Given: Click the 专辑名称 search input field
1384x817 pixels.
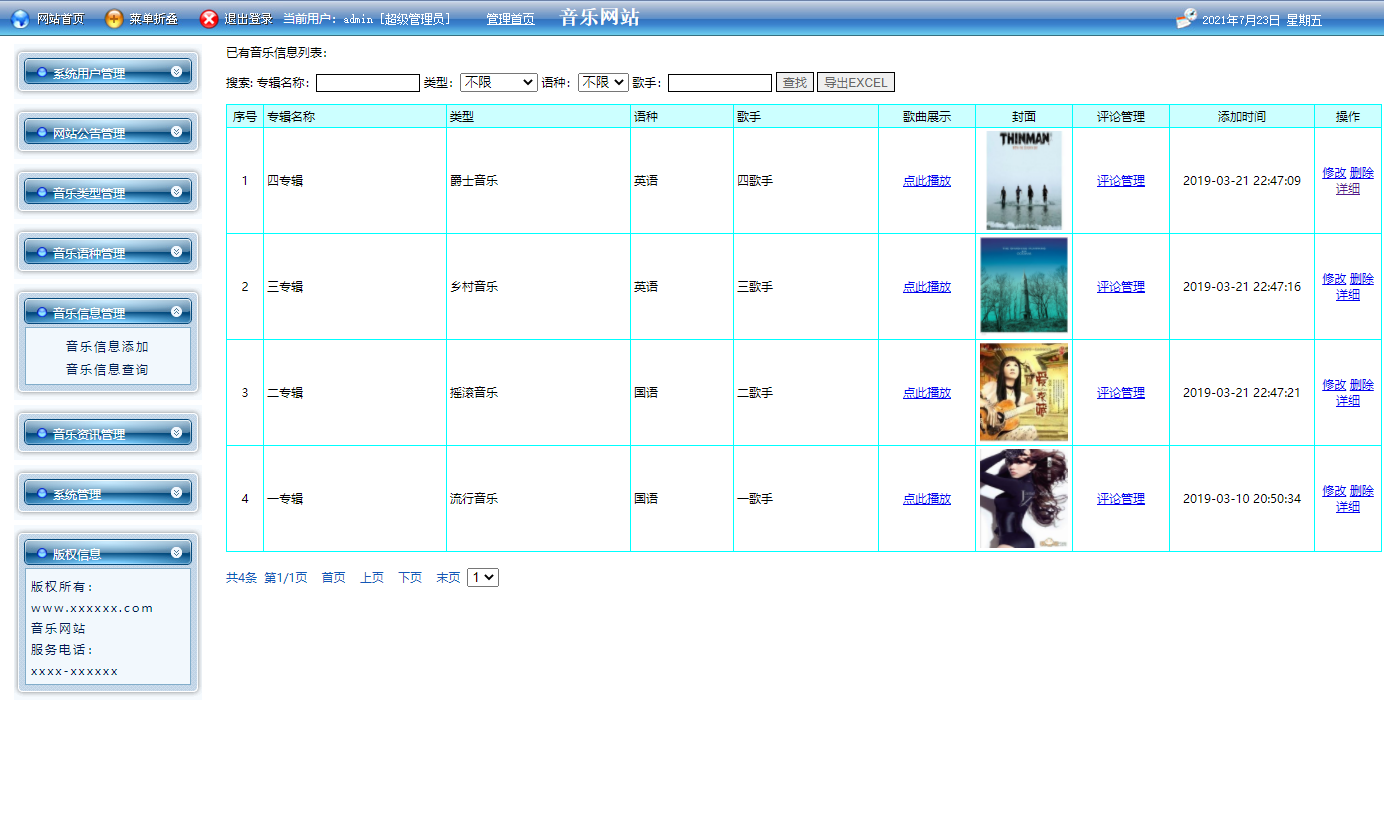Looking at the screenshot, I should [x=366, y=82].
